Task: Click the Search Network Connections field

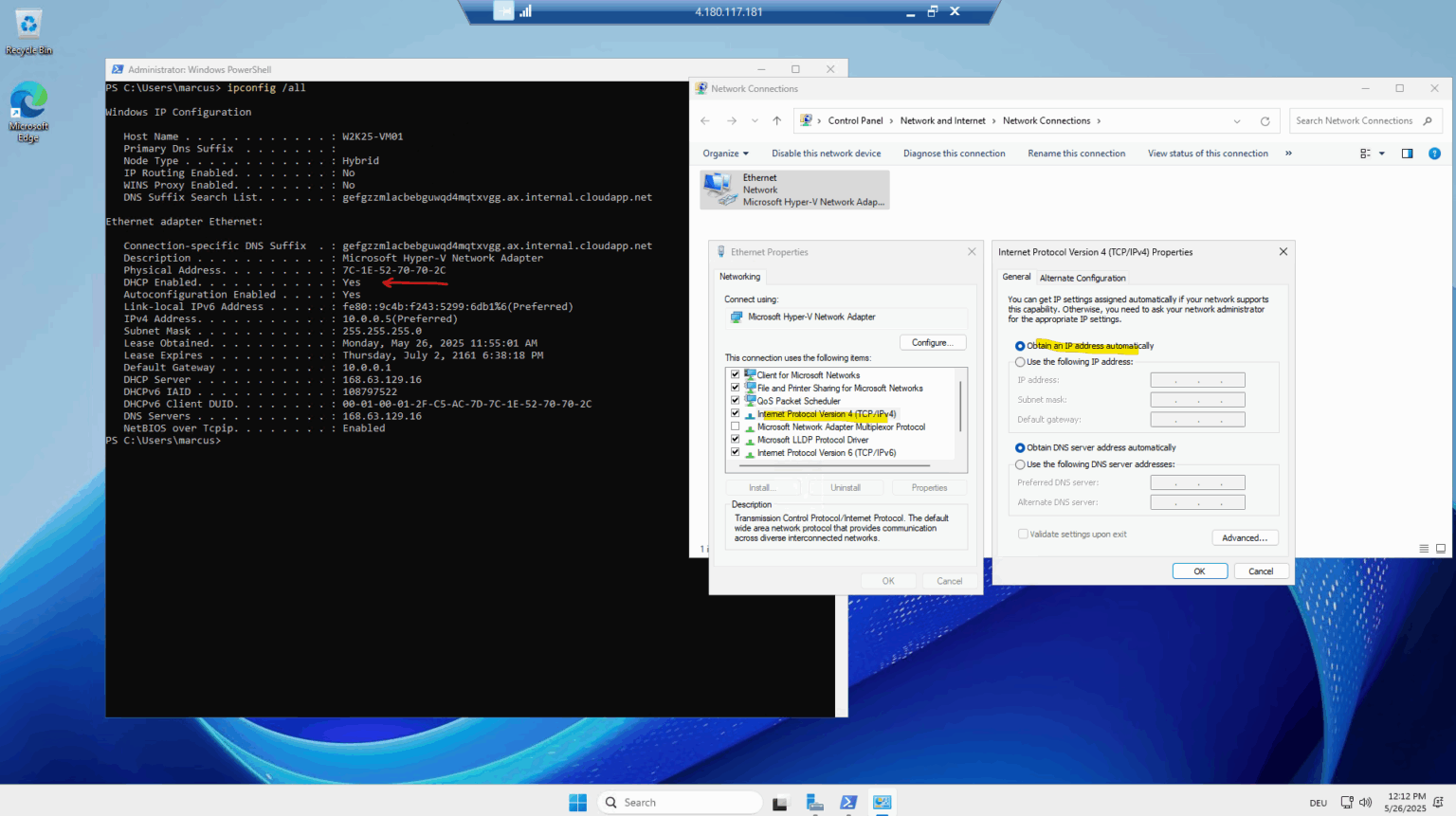Action: coord(1356,121)
